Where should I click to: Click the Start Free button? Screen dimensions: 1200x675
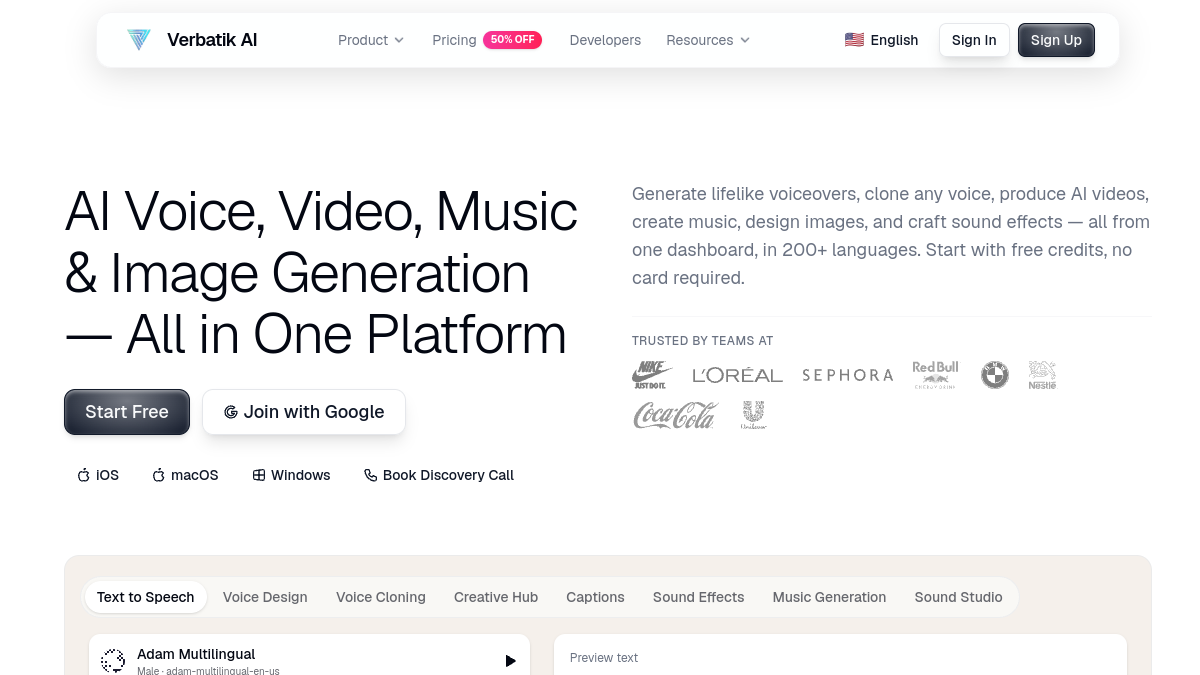click(127, 412)
